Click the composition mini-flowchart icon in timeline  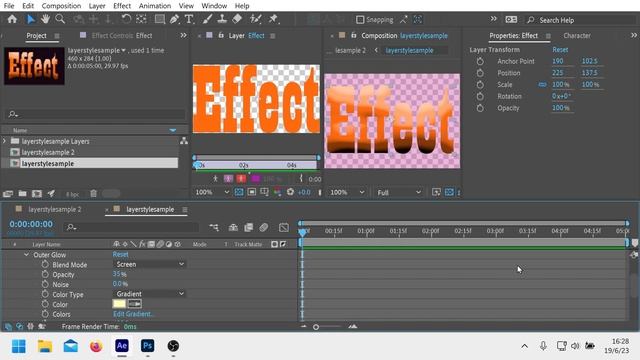tap(214, 227)
